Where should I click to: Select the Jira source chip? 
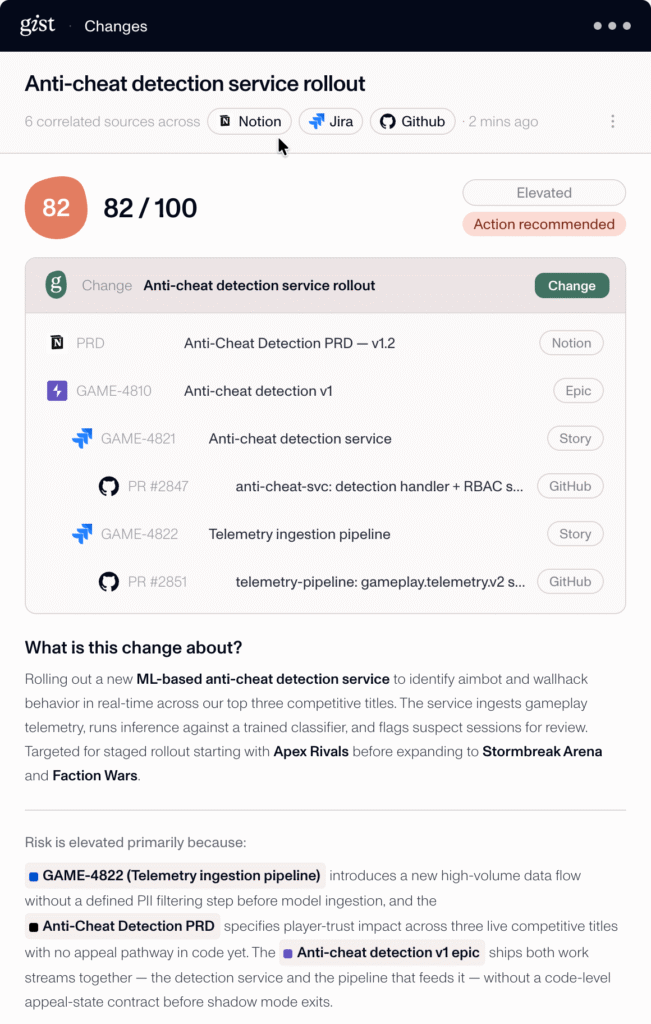click(x=330, y=121)
